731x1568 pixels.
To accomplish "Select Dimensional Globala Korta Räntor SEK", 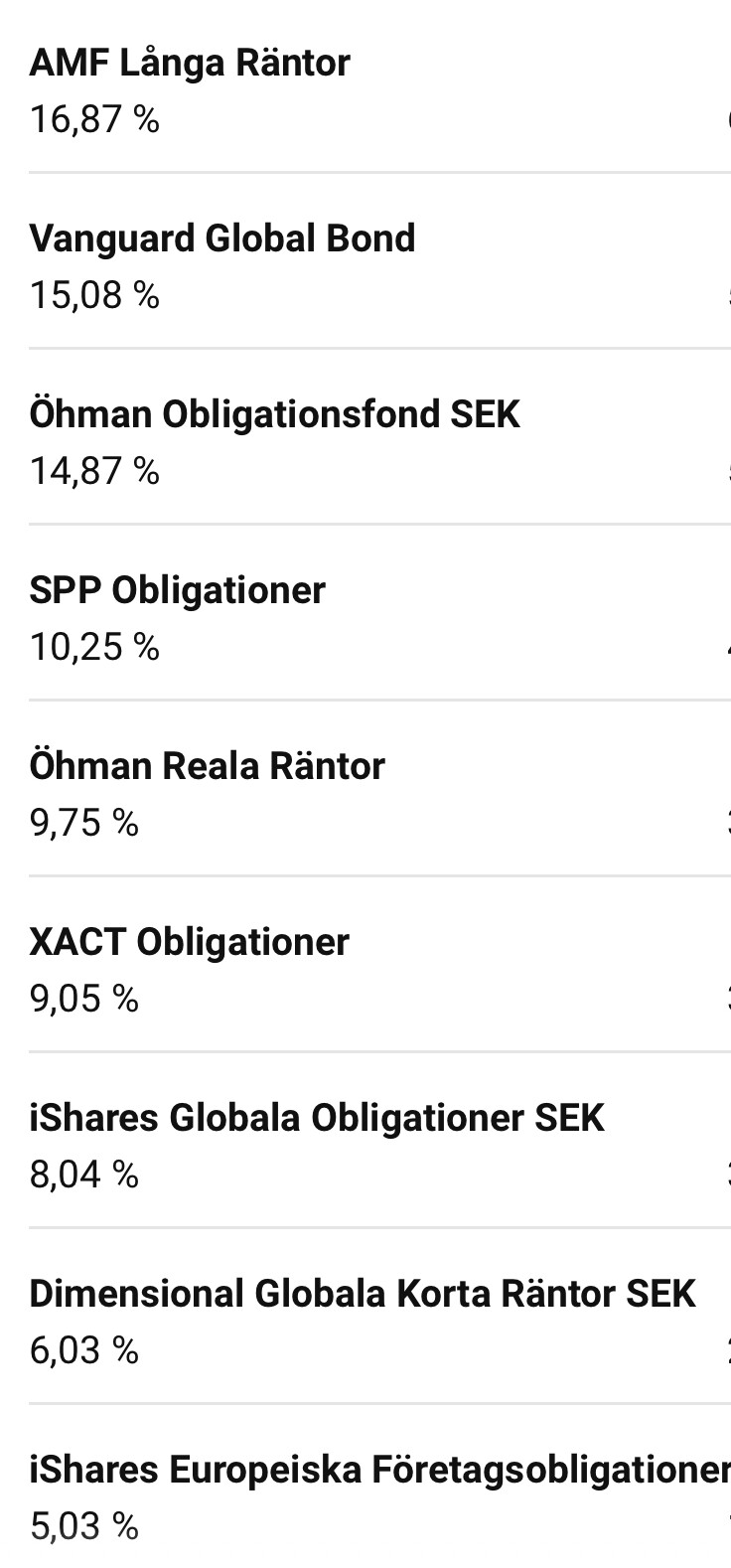I will click(x=363, y=1294).
